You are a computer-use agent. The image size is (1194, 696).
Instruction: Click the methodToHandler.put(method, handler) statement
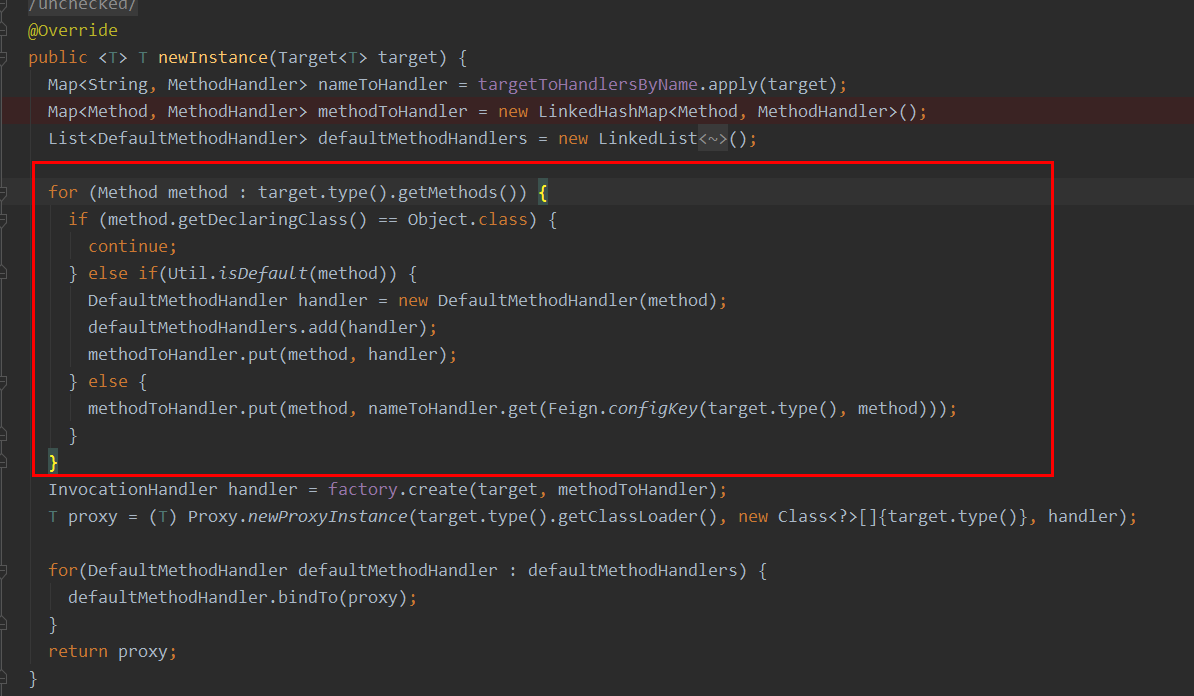pyautogui.click(x=272, y=355)
